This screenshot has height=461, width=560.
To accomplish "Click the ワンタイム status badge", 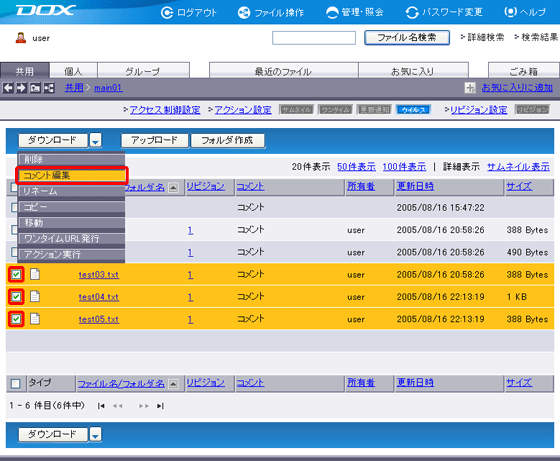I will click(x=336, y=110).
